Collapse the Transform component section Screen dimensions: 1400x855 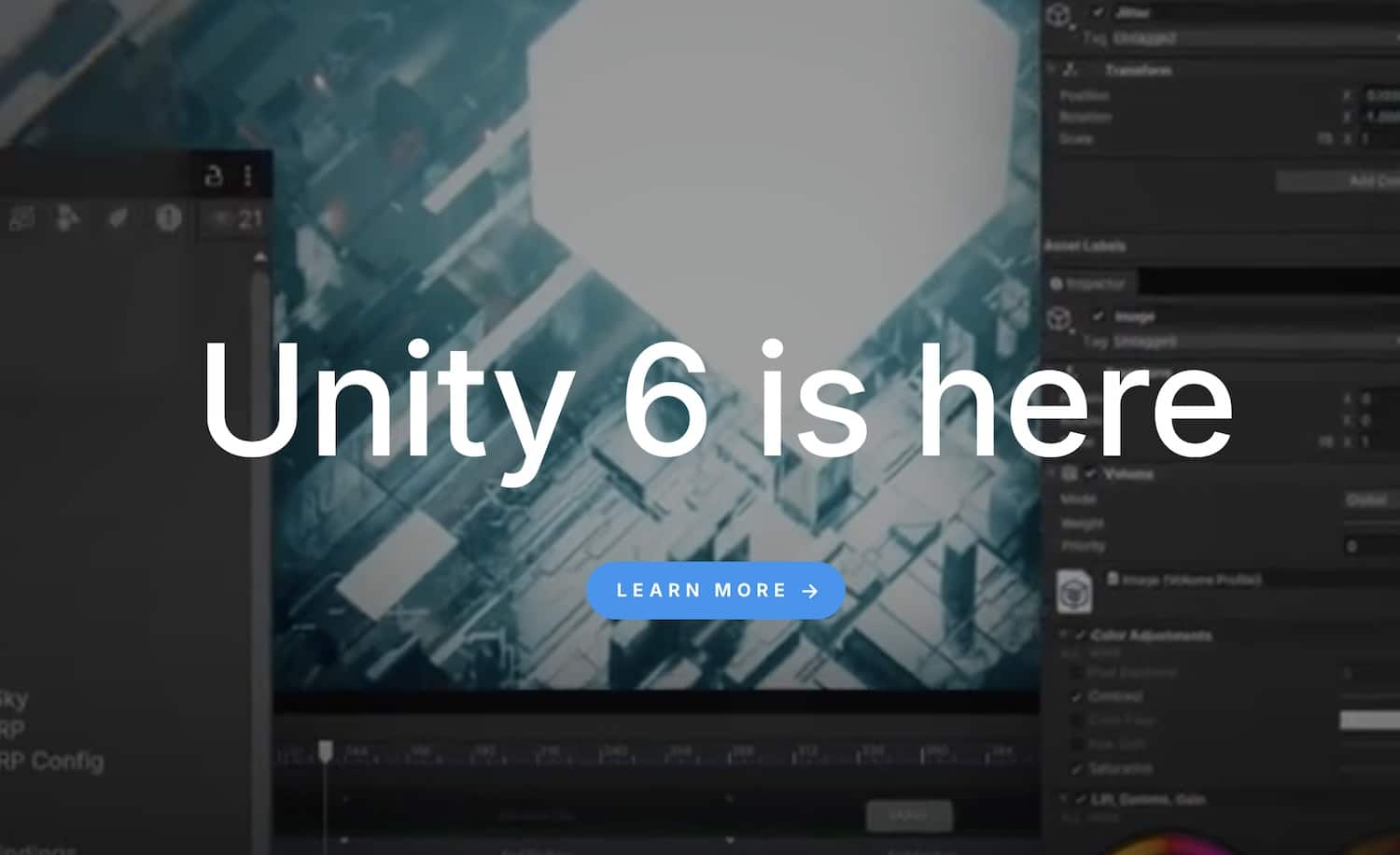coord(1053,70)
